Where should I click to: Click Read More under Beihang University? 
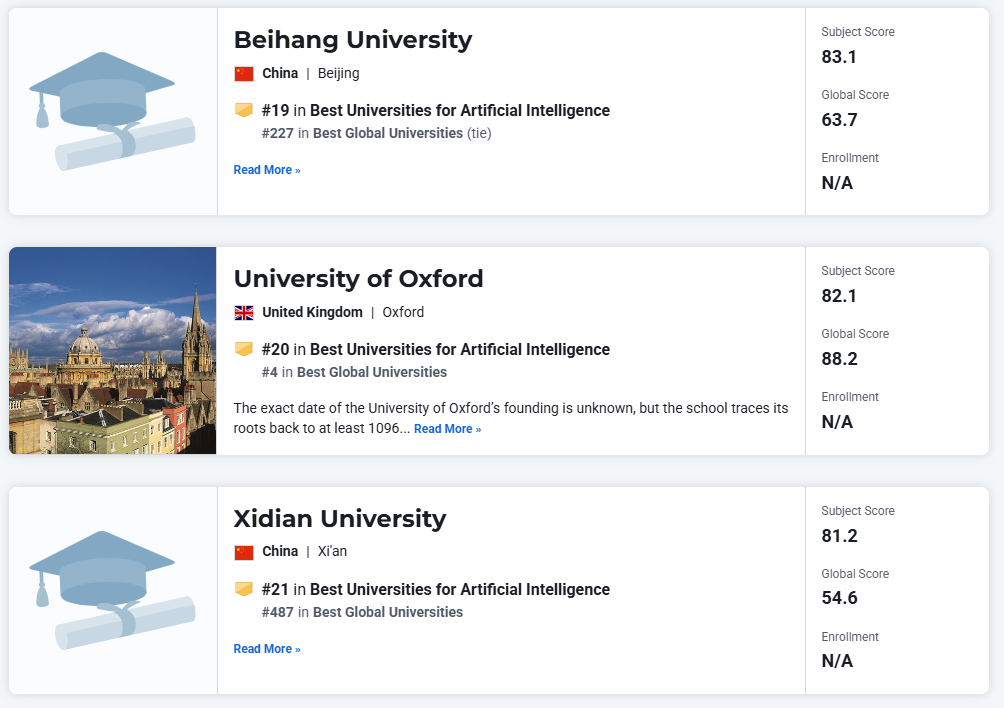point(266,170)
